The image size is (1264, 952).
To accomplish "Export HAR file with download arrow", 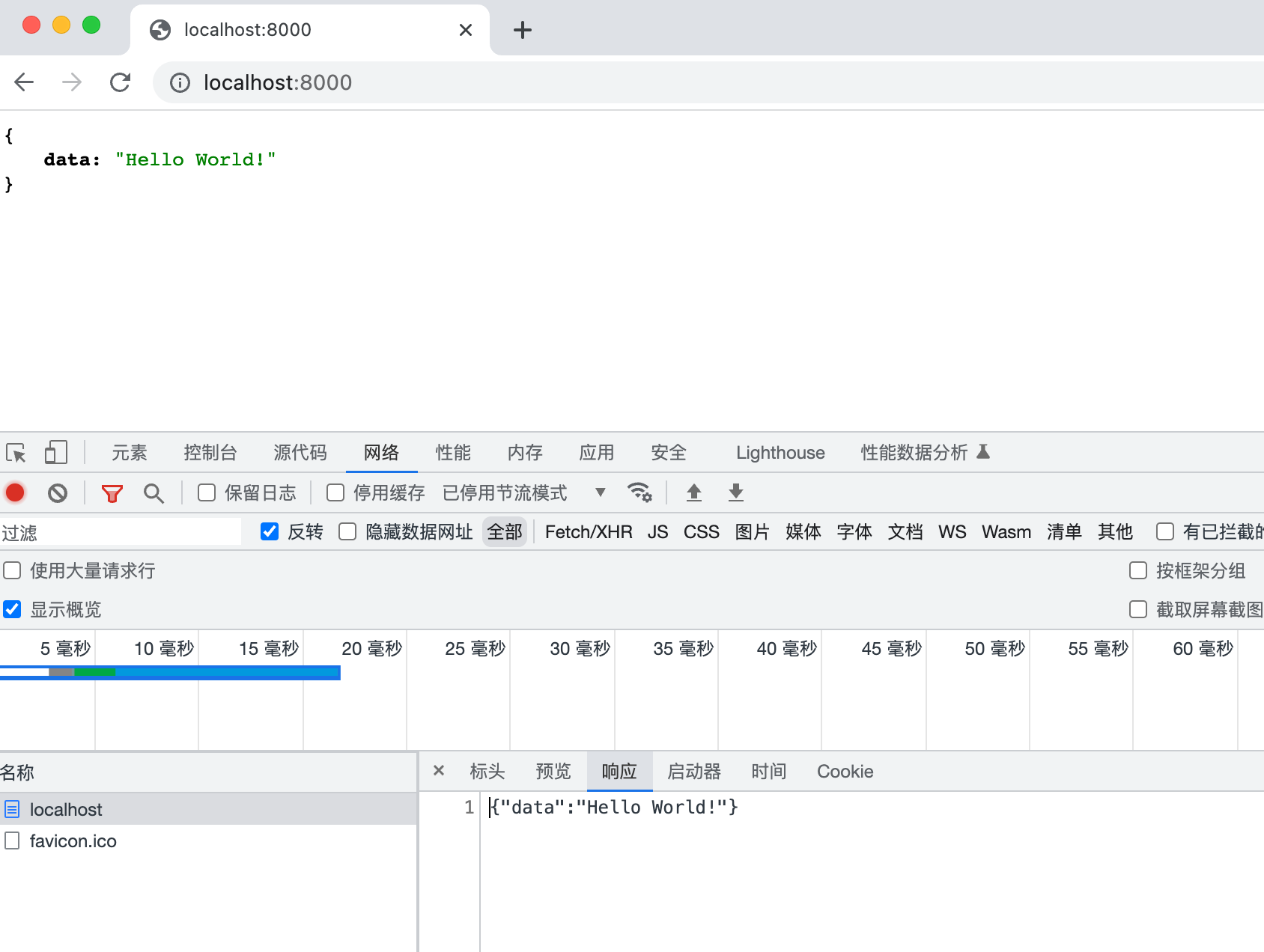I will (x=736, y=492).
